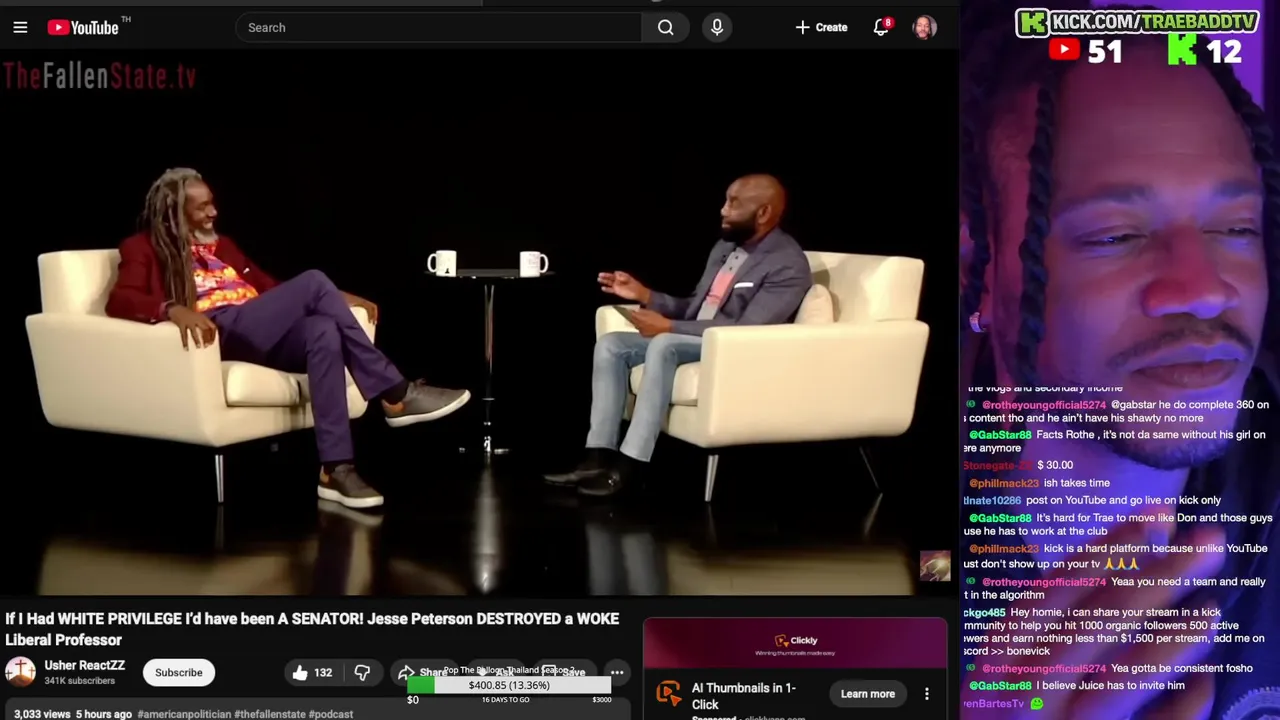Focus the YouTube Search field
This screenshot has height=720, width=1280.
440,28
